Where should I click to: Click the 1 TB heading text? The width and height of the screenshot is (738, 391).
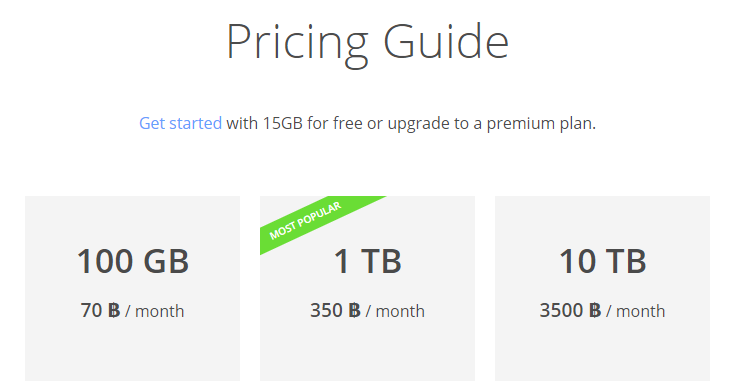368,261
